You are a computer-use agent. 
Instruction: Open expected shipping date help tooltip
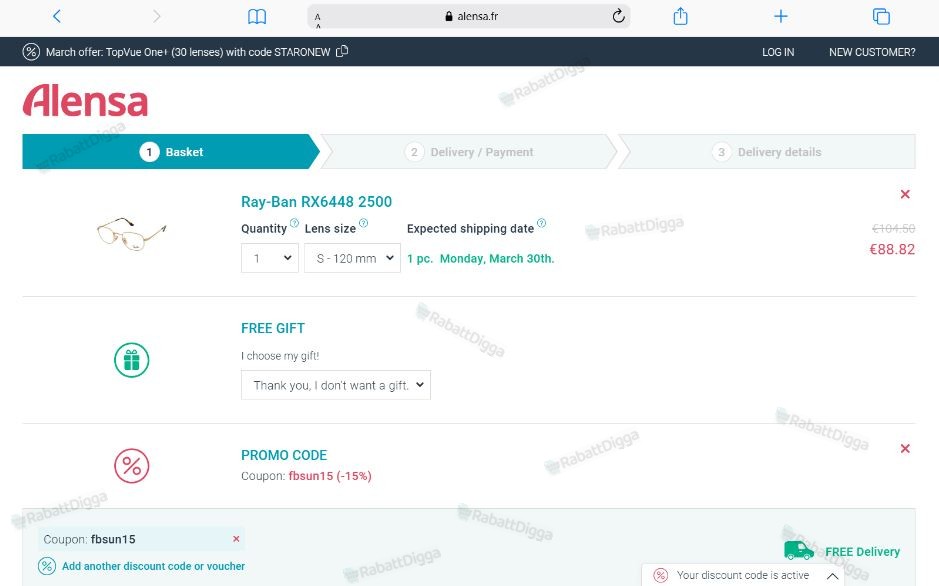click(541, 223)
